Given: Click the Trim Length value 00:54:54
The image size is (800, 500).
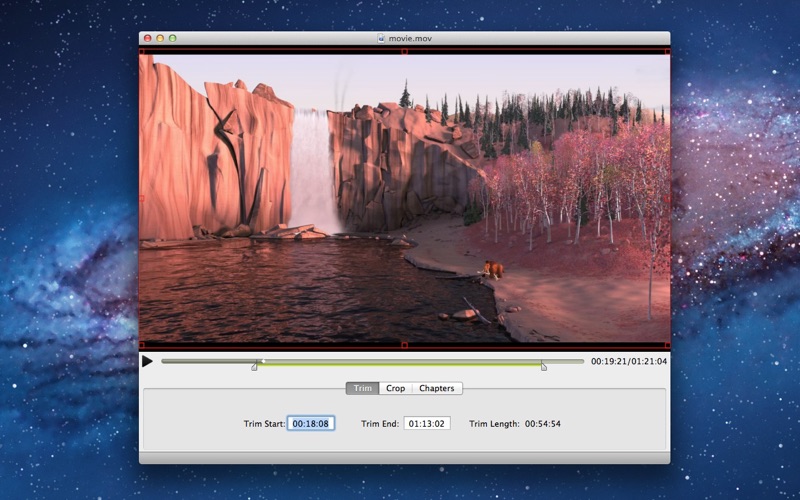Looking at the screenshot, I should click(543, 423).
